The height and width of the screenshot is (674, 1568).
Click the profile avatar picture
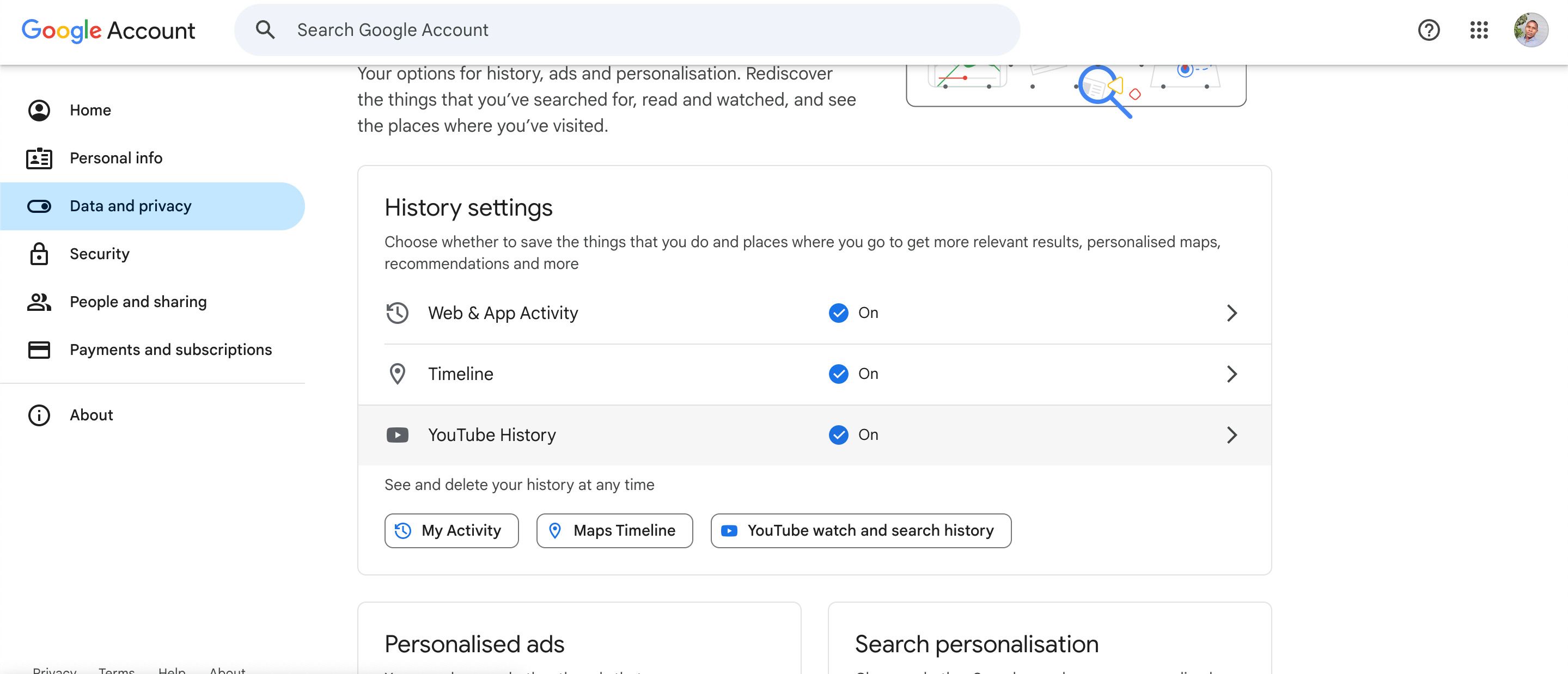(x=1531, y=30)
